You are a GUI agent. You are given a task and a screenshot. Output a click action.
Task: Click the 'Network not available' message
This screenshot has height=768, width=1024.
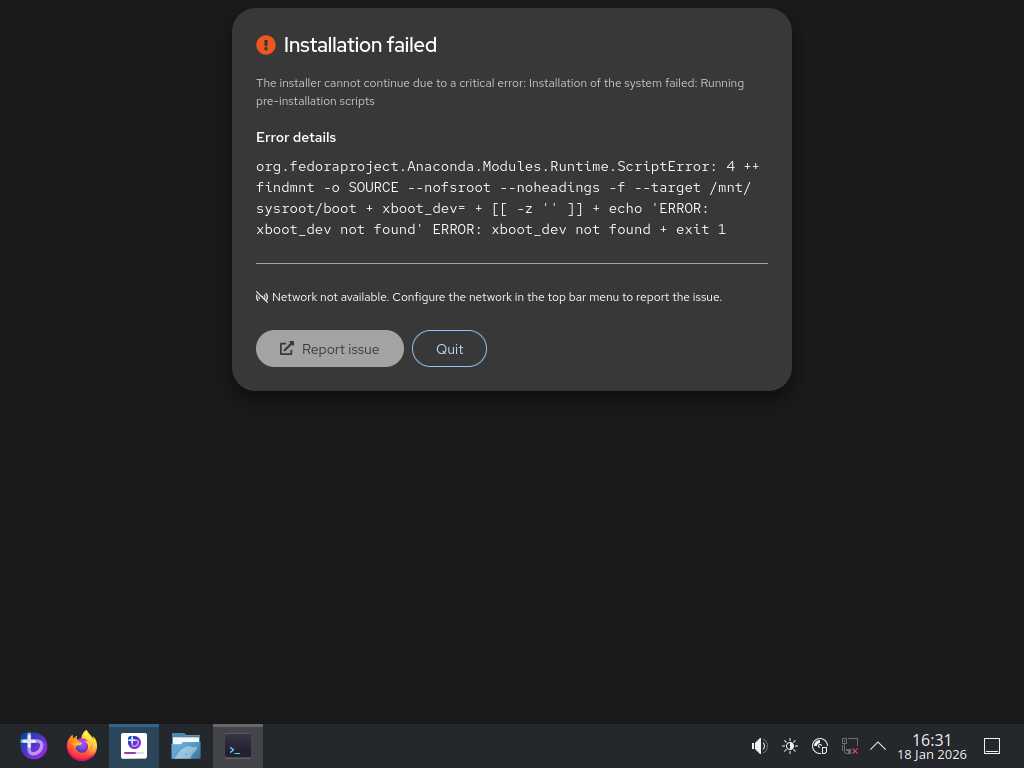pos(497,297)
